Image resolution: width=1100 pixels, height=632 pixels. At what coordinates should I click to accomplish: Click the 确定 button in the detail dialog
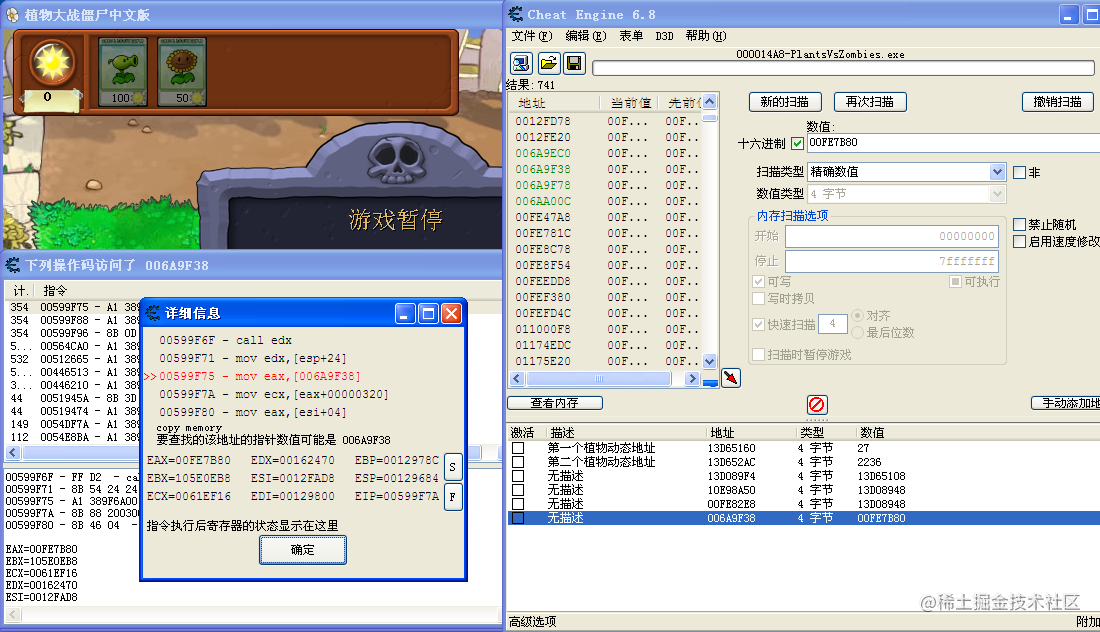[x=303, y=550]
